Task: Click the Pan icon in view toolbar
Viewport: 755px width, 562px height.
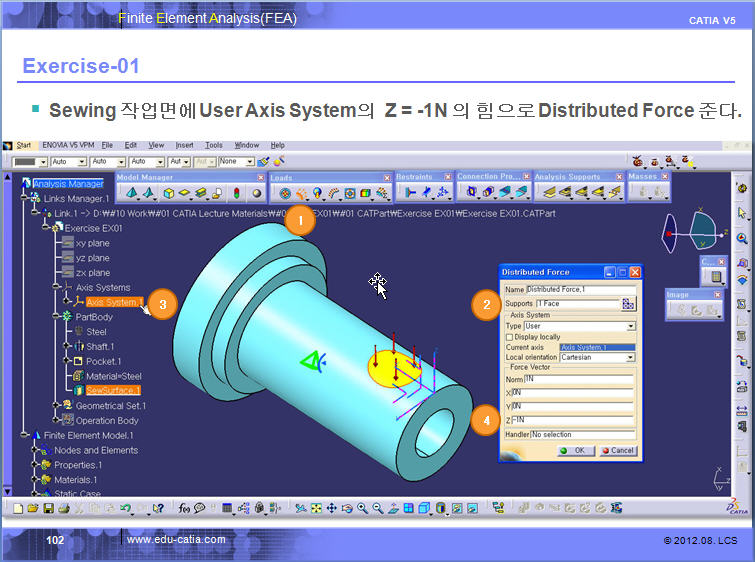Action: pyautogui.click(x=332, y=508)
